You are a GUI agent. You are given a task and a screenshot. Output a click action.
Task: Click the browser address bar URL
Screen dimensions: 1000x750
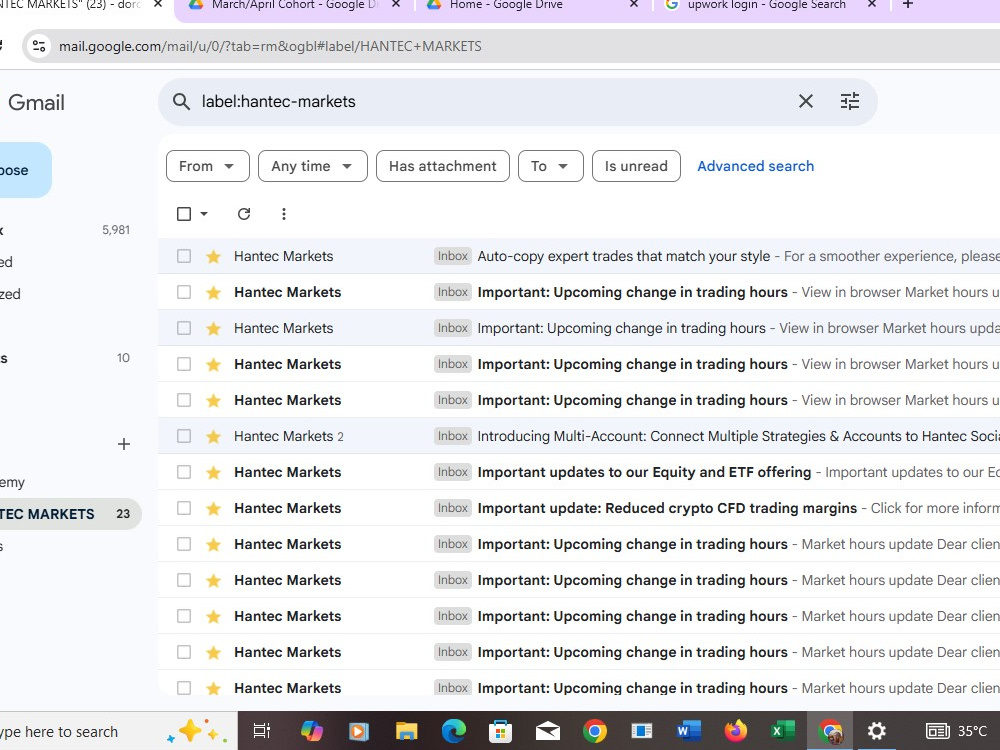pyautogui.click(x=270, y=46)
